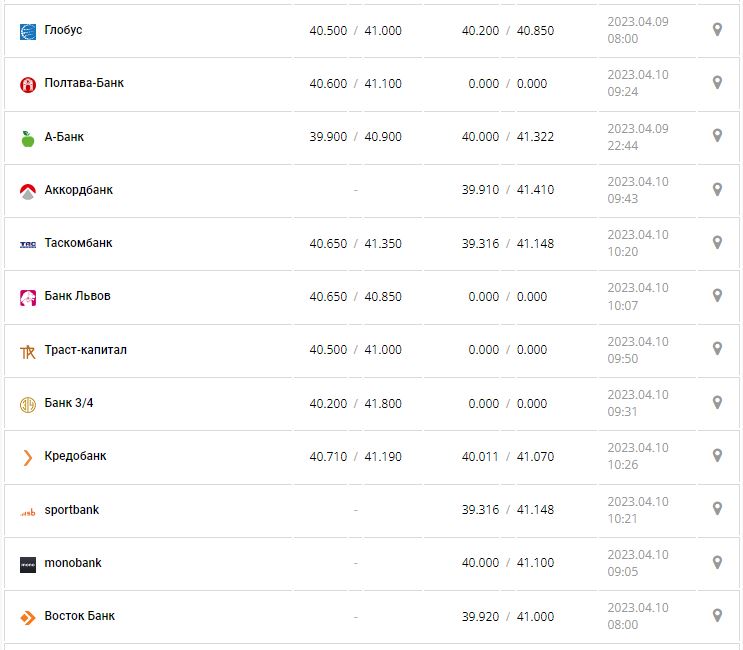Click the green apple А-Банк icon
The image size is (743, 650).
28,138
